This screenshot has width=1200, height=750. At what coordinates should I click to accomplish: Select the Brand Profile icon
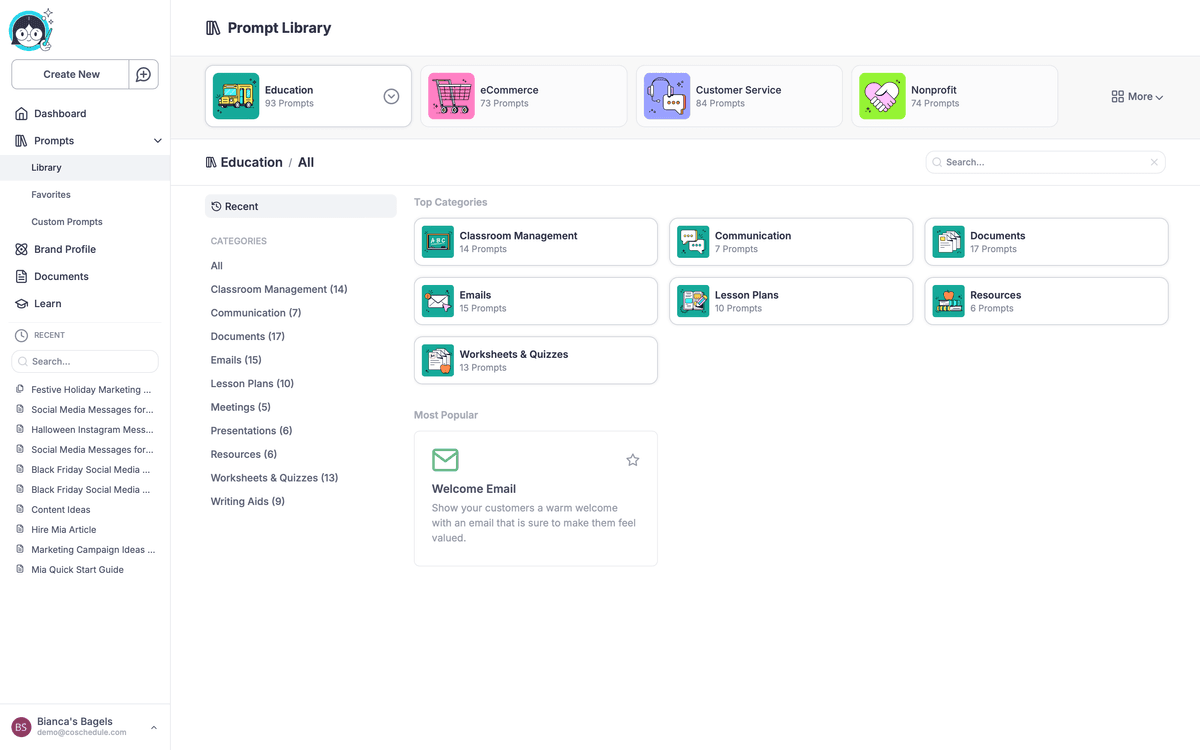click(x=18, y=249)
